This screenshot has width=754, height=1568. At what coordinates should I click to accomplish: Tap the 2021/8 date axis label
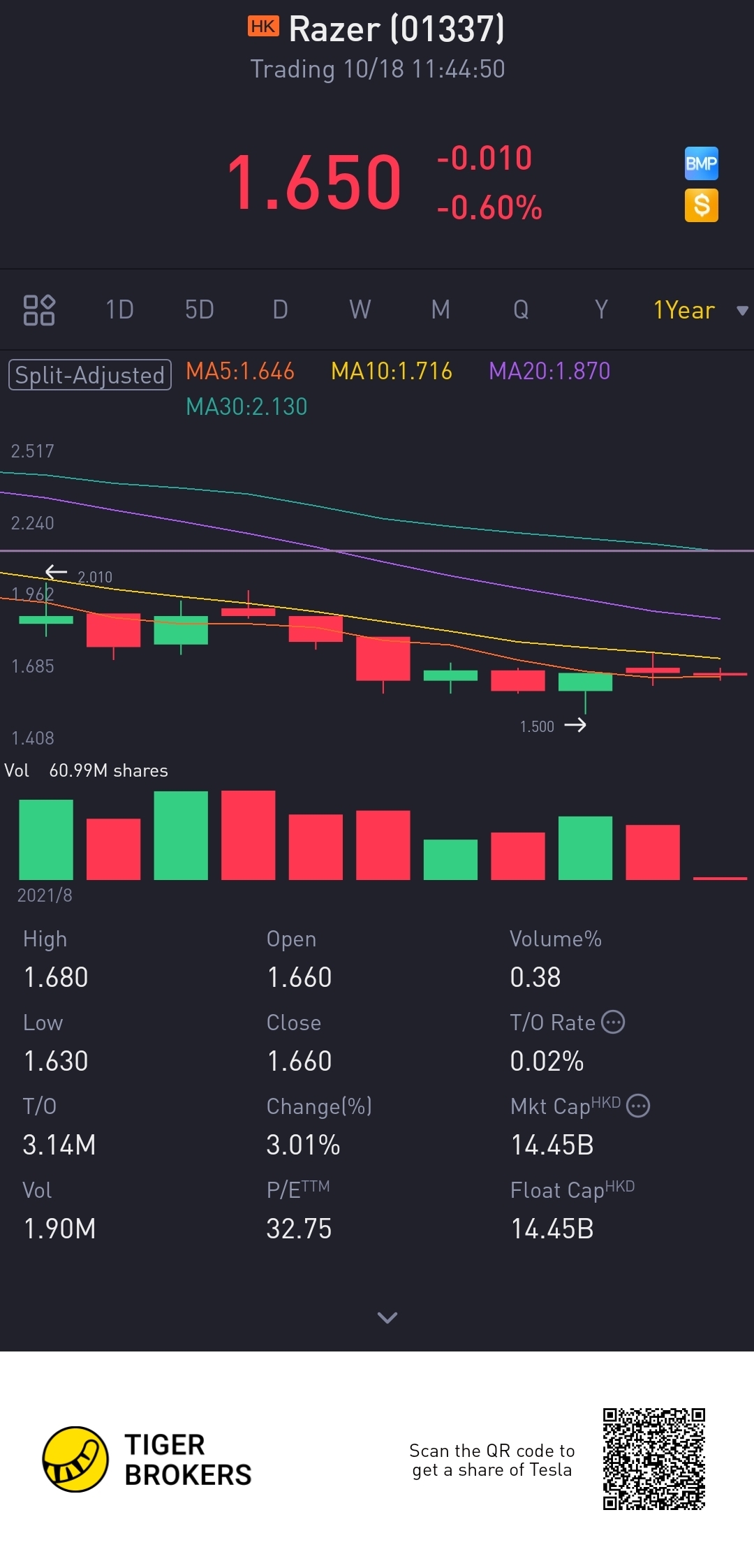pos(45,895)
